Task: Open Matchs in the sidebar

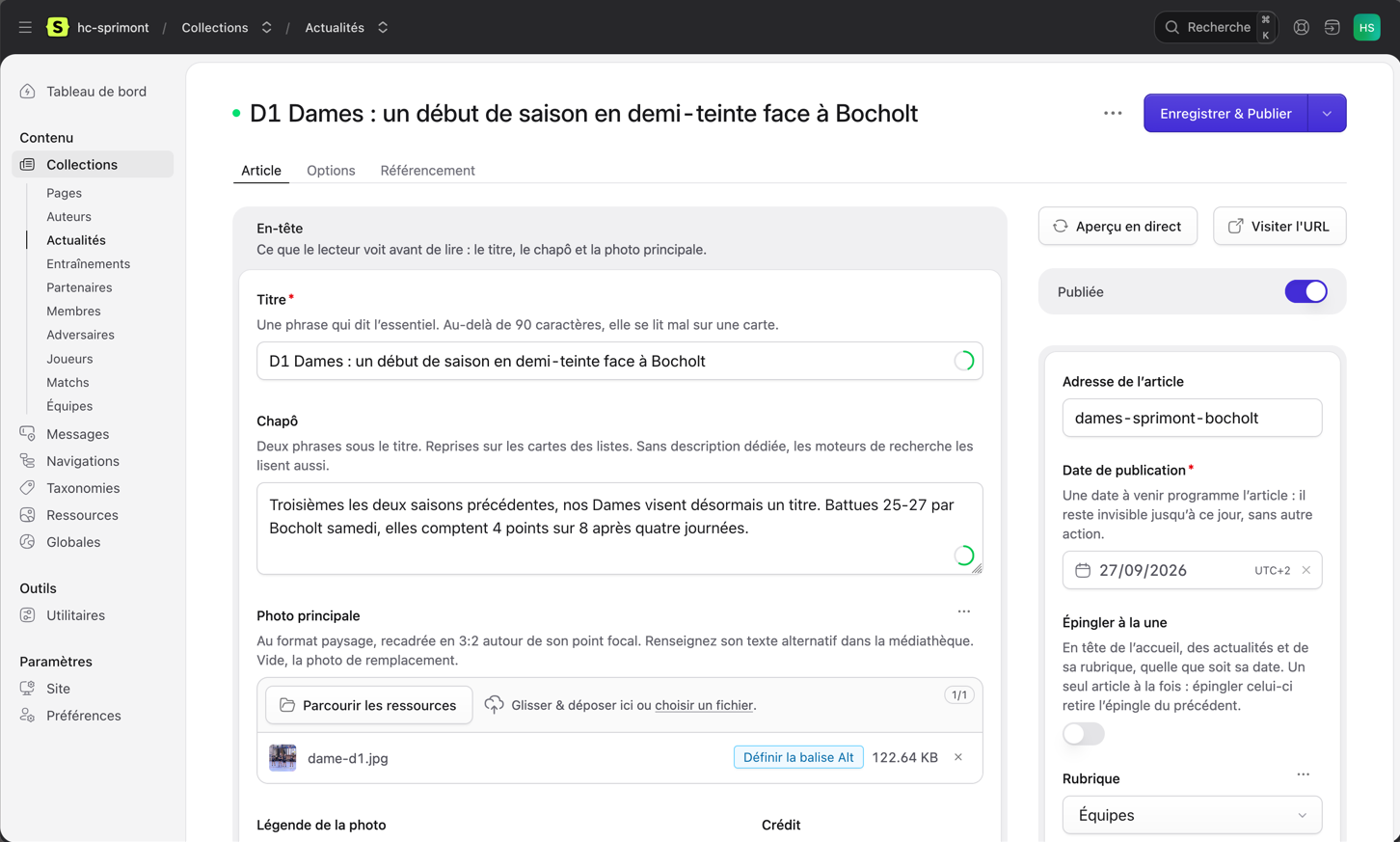Action: click(67, 382)
